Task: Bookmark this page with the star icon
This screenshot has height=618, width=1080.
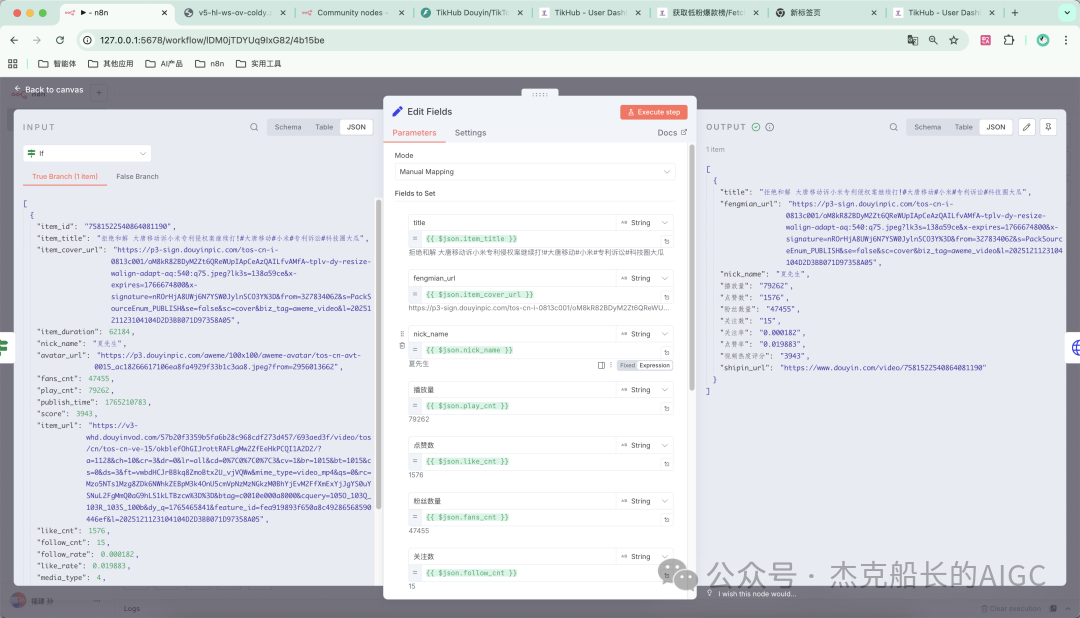Action: [x=953, y=40]
